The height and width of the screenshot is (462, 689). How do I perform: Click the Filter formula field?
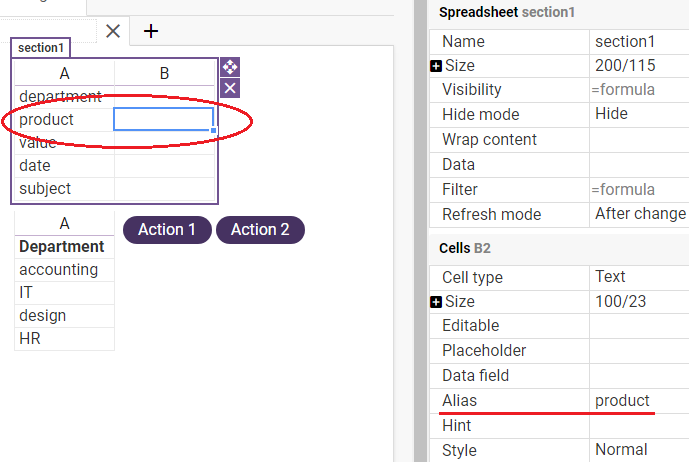coord(639,189)
